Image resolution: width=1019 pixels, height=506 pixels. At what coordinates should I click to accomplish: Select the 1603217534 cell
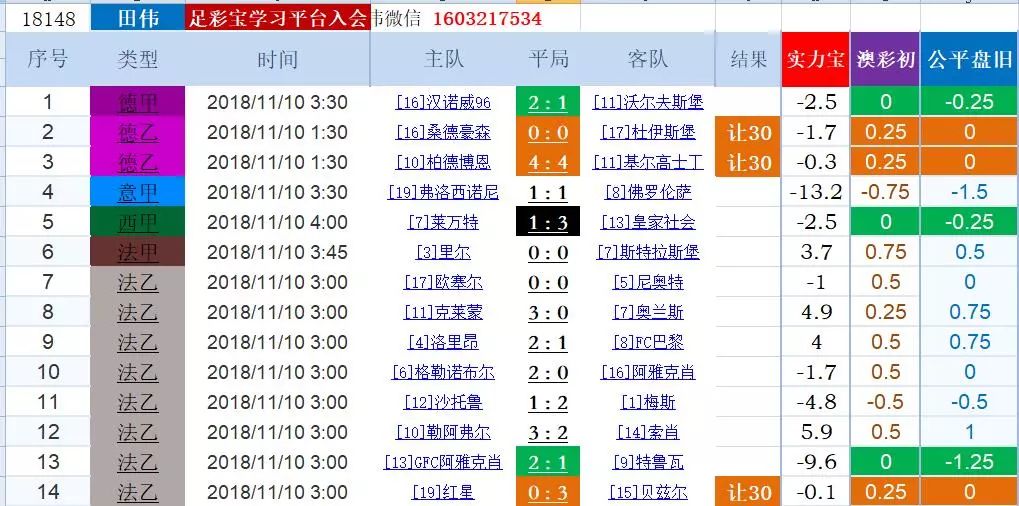point(487,18)
